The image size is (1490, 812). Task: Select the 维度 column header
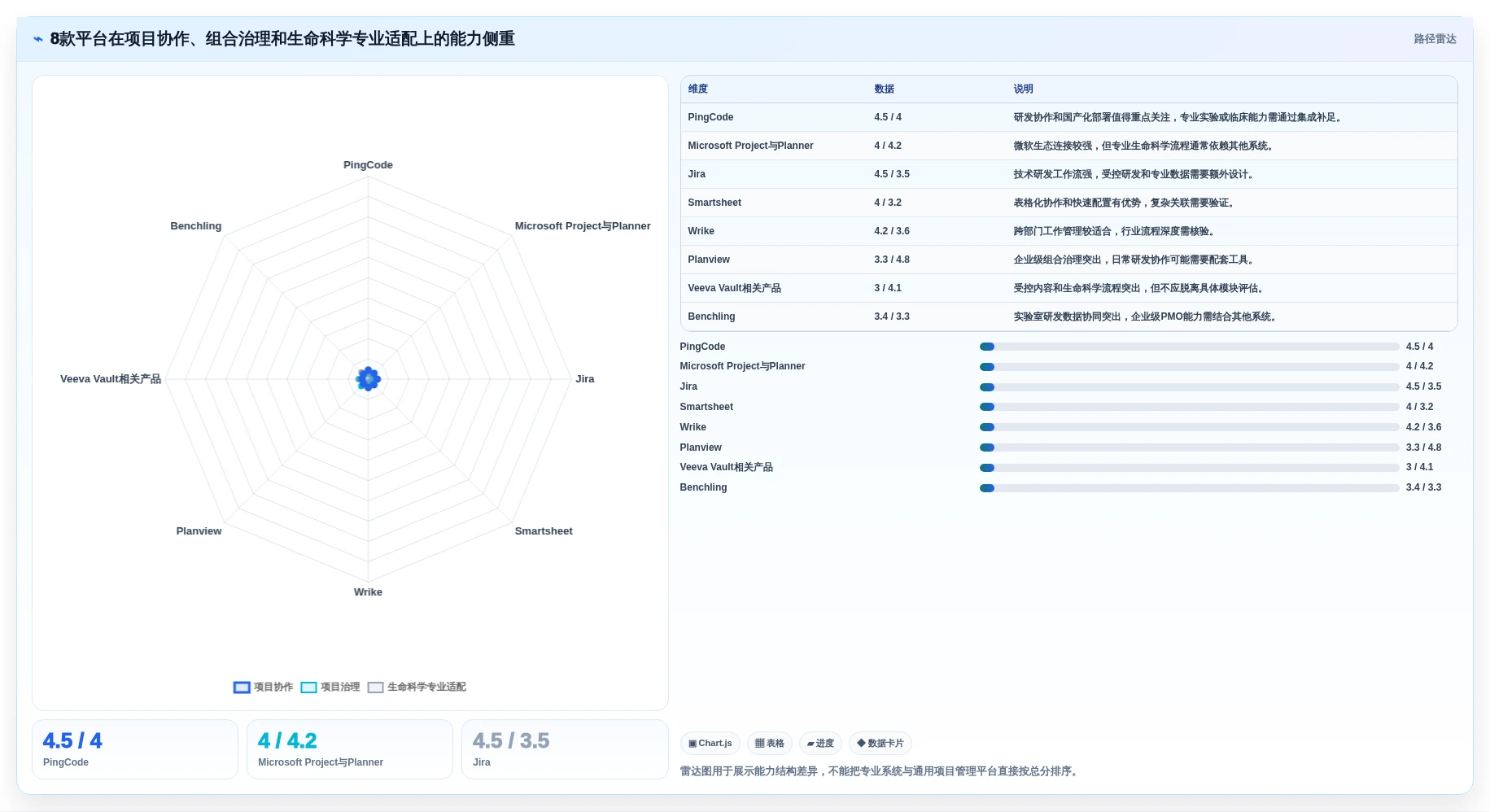[698, 89]
